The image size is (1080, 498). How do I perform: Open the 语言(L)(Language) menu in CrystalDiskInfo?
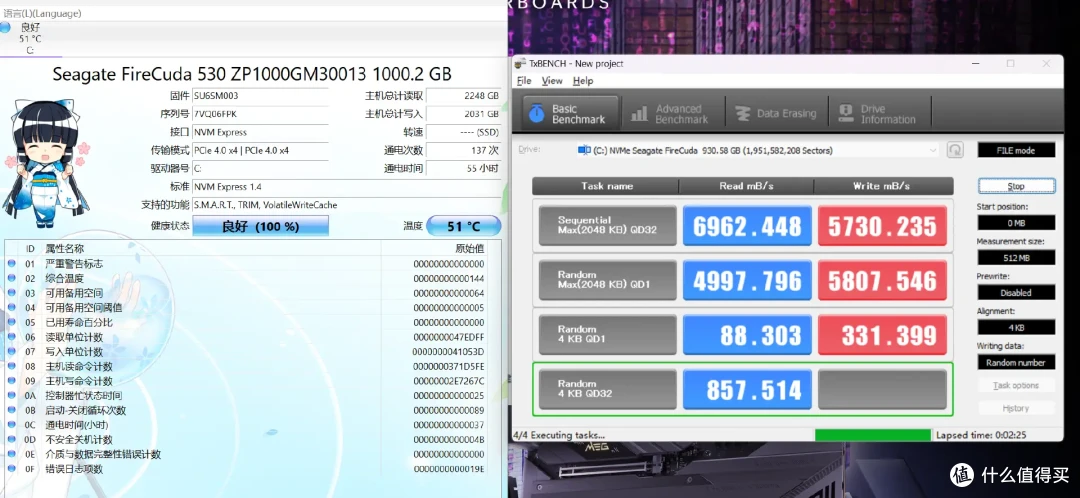coord(42,13)
